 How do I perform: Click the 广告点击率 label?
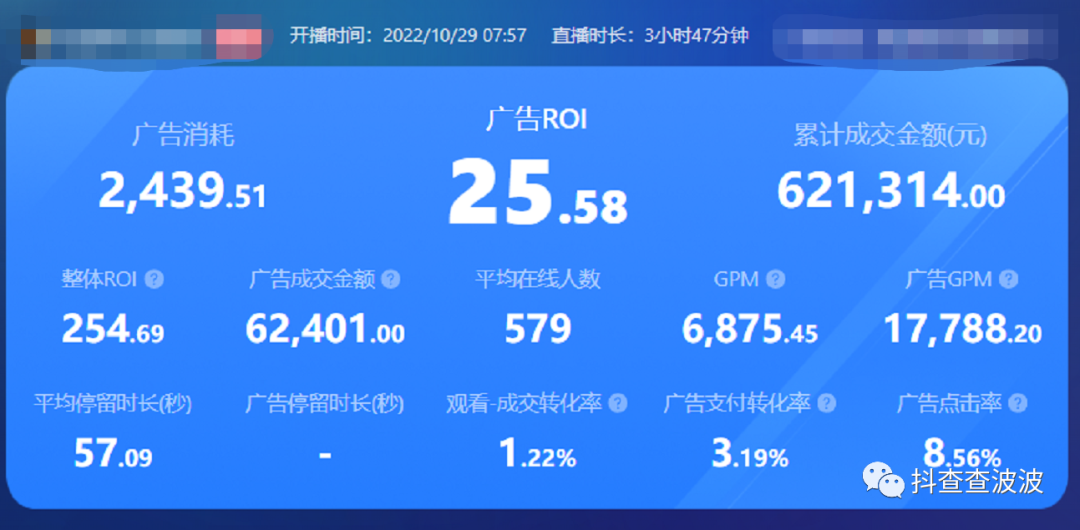[x=949, y=404]
